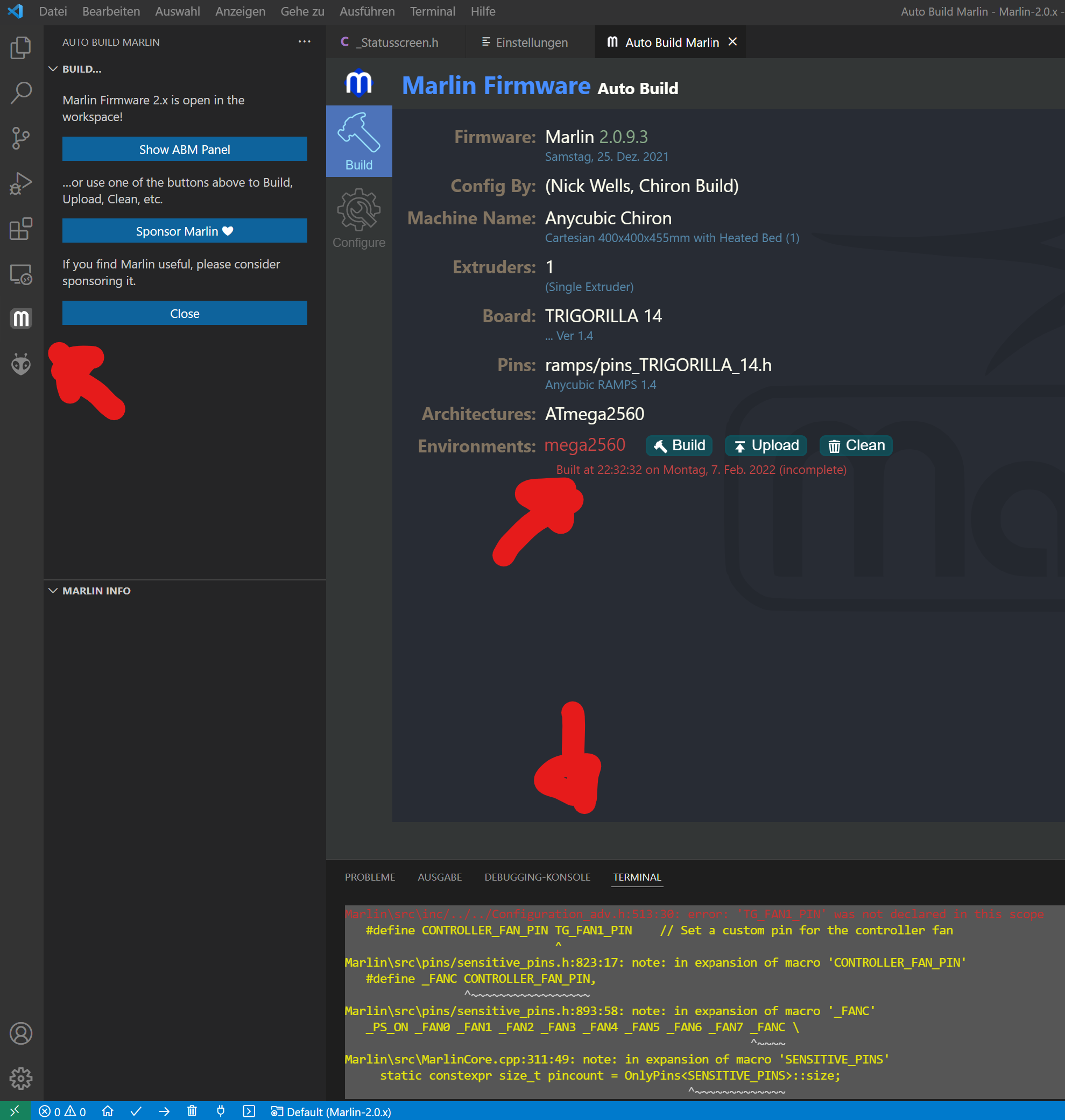Collapse the BUILD... section
This screenshot has height=1120, width=1065.
tap(53, 69)
